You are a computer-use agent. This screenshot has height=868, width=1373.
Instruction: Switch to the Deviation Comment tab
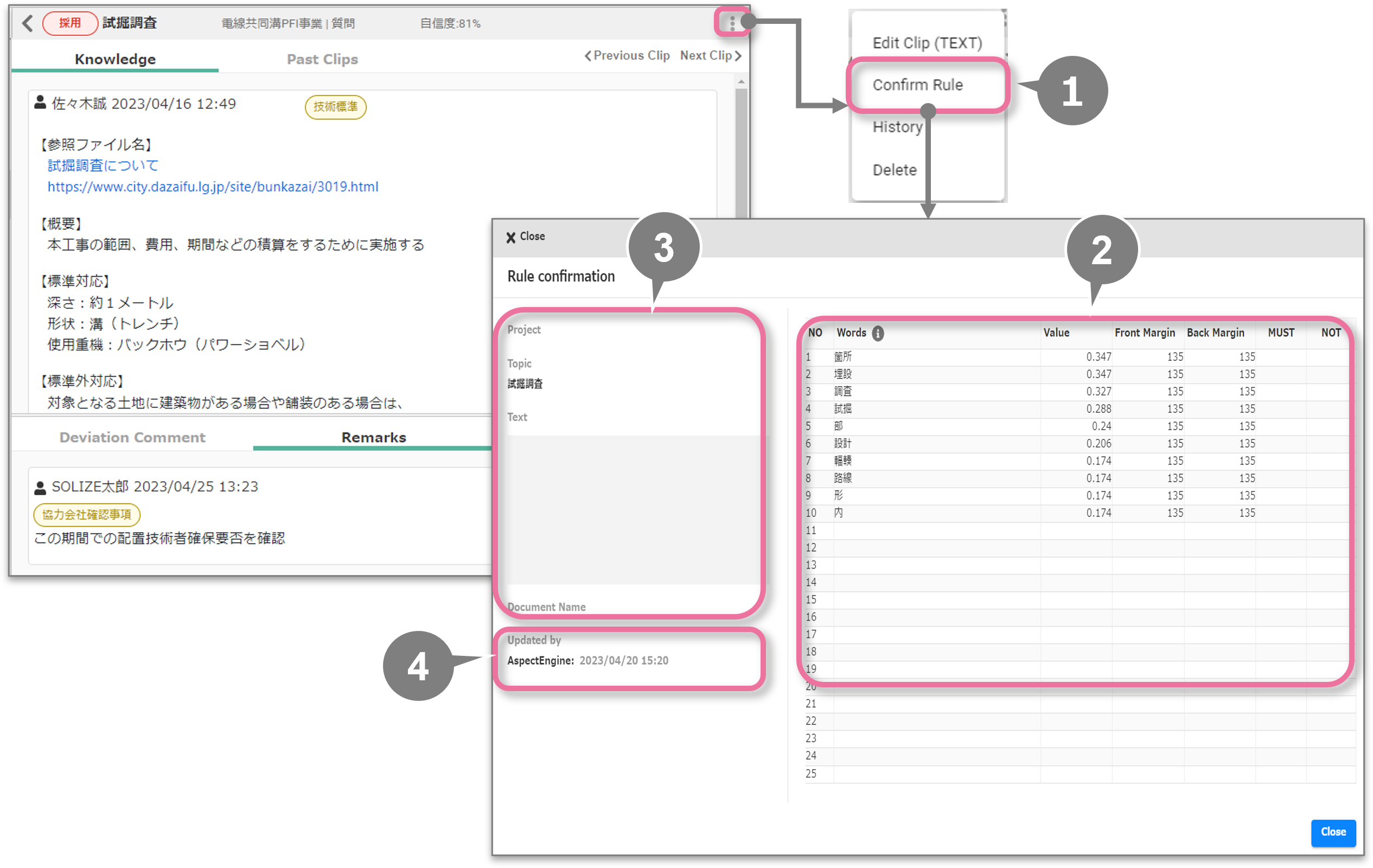132,437
